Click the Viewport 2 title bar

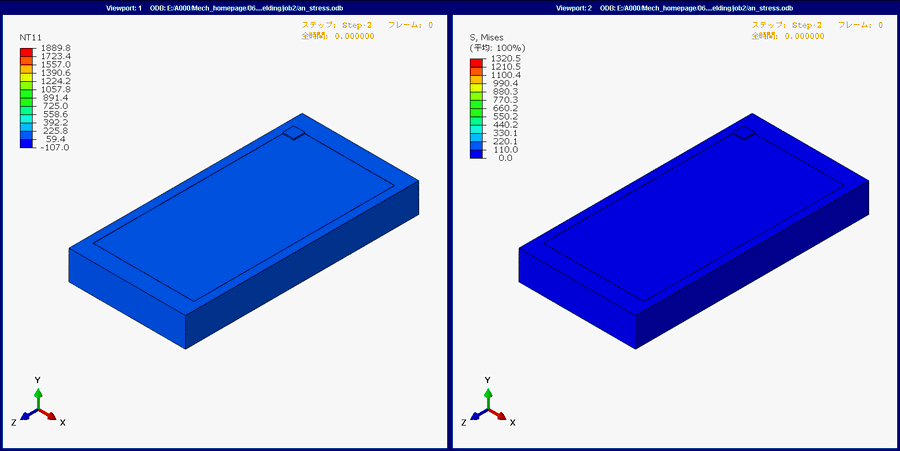point(674,8)
